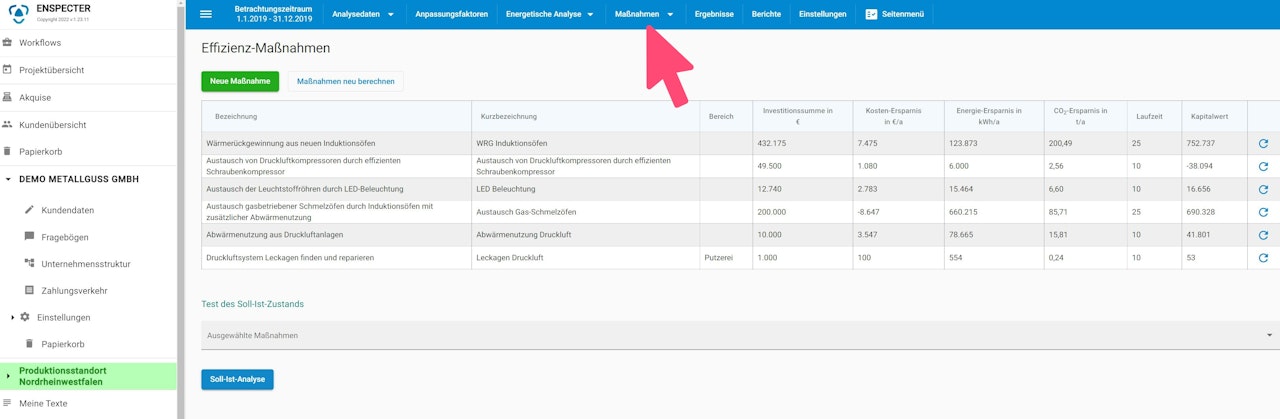Recalculate WRG Induktionsöfen row refresh icon

[x=1263, y=143]
